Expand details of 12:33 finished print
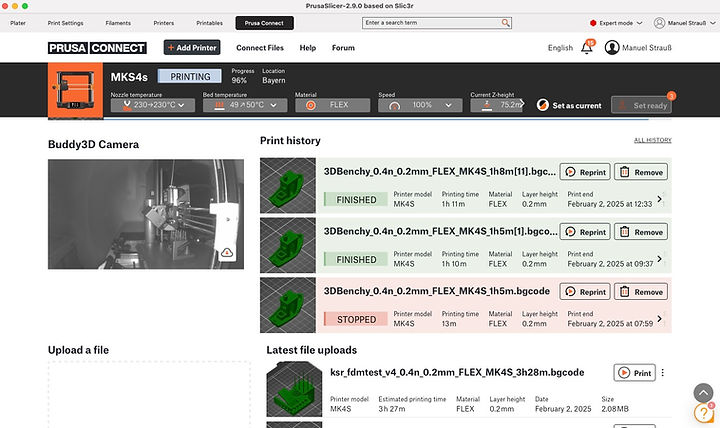The height and width of the screenshot is (428, 720). (660, 199)
